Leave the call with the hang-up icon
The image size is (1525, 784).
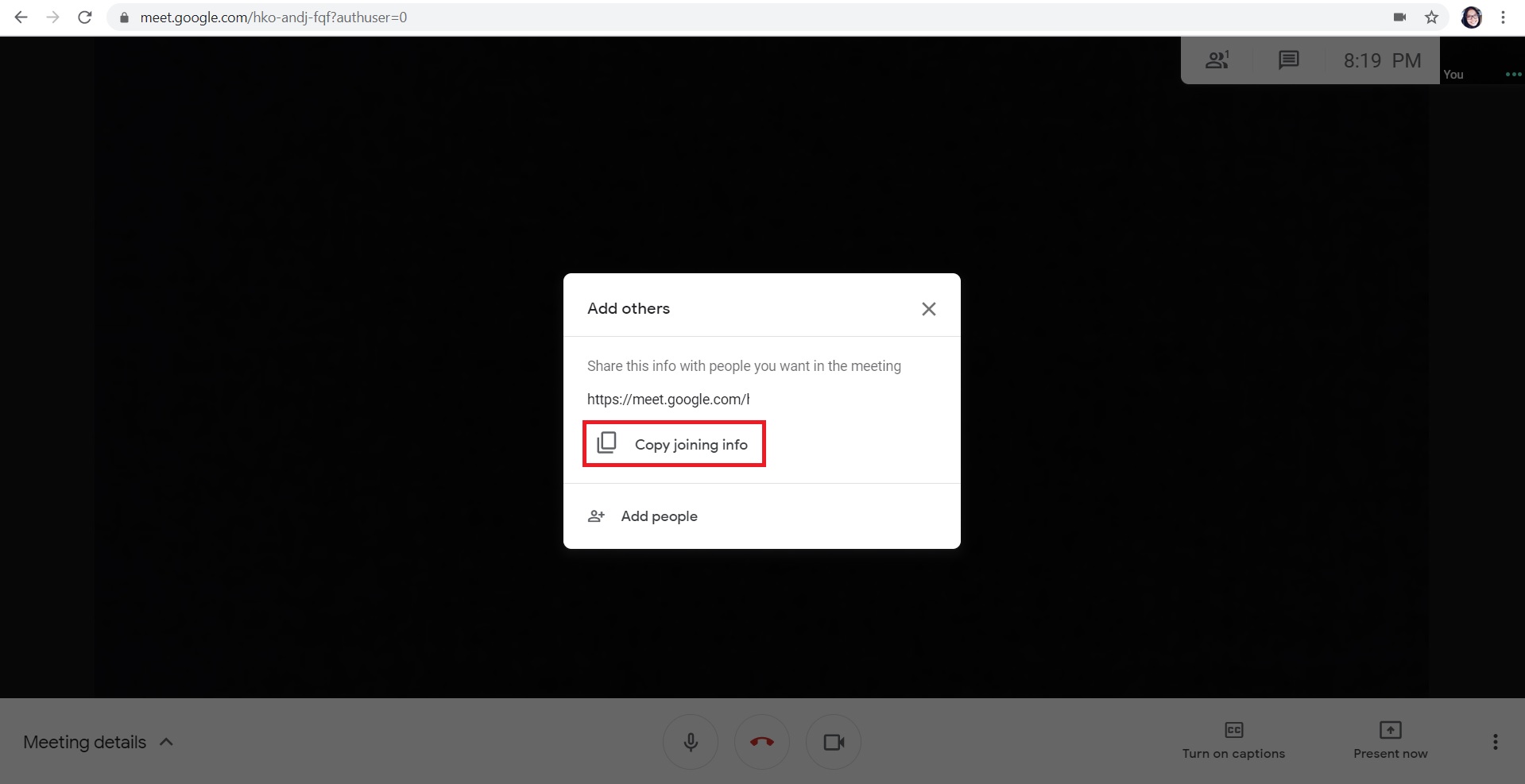(761, 741)
